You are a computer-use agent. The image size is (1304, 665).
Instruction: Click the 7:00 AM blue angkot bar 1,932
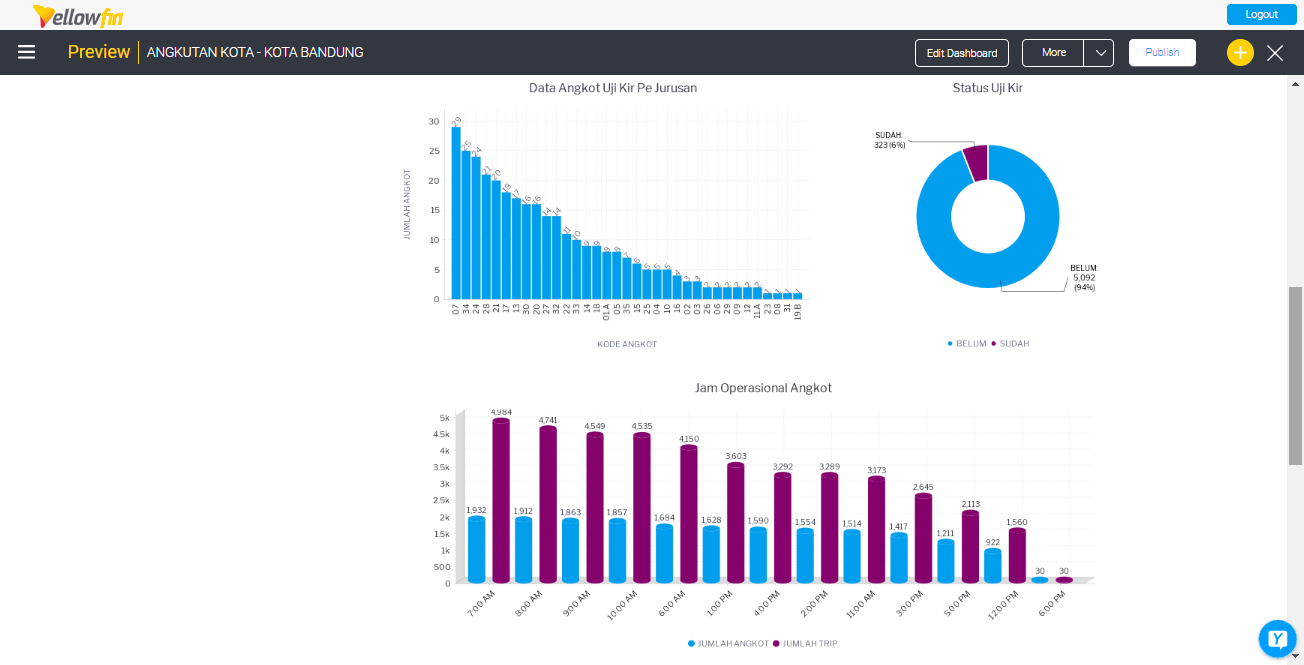tap(476, 549)
